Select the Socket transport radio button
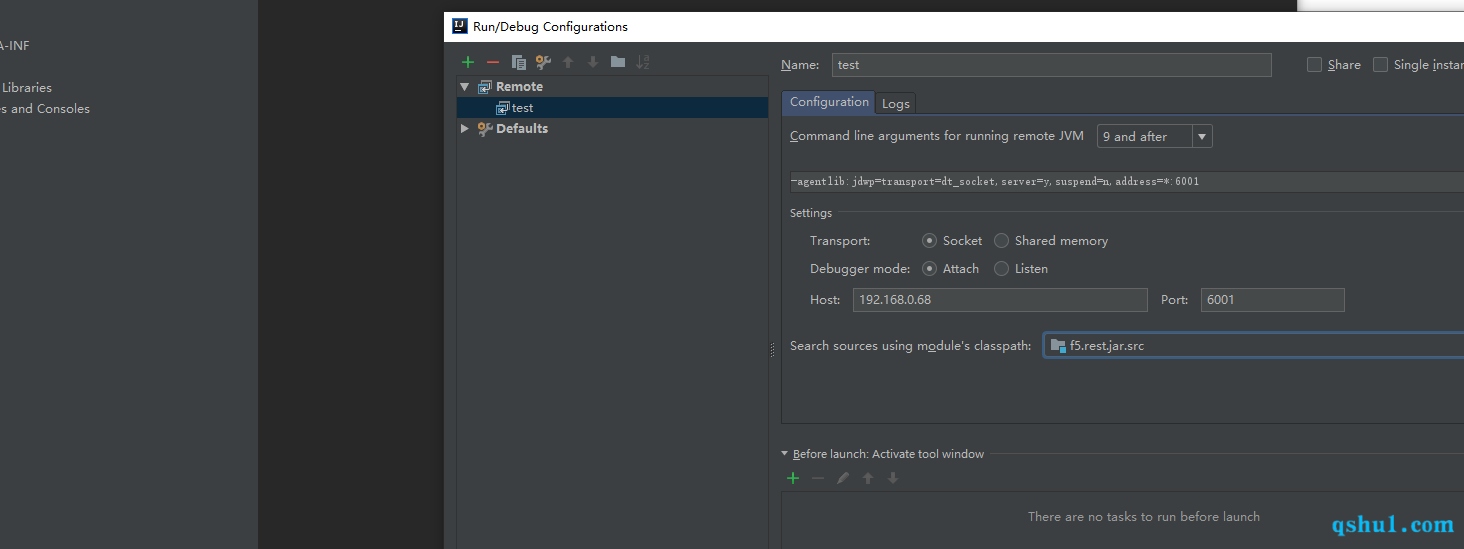This screenshot has height=549, width=1464. pyautogui.click(x=930, y=241)
